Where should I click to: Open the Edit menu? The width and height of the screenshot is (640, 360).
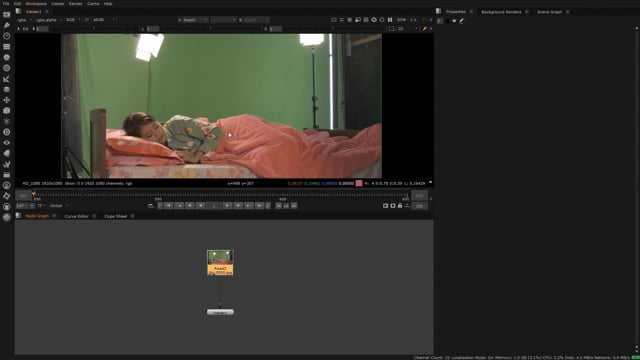[18, 3]
